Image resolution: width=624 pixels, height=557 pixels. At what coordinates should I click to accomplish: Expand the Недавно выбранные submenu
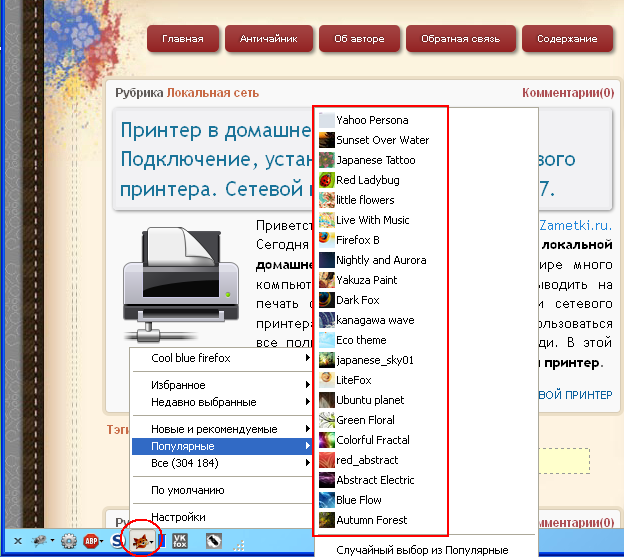coord(222,402)
